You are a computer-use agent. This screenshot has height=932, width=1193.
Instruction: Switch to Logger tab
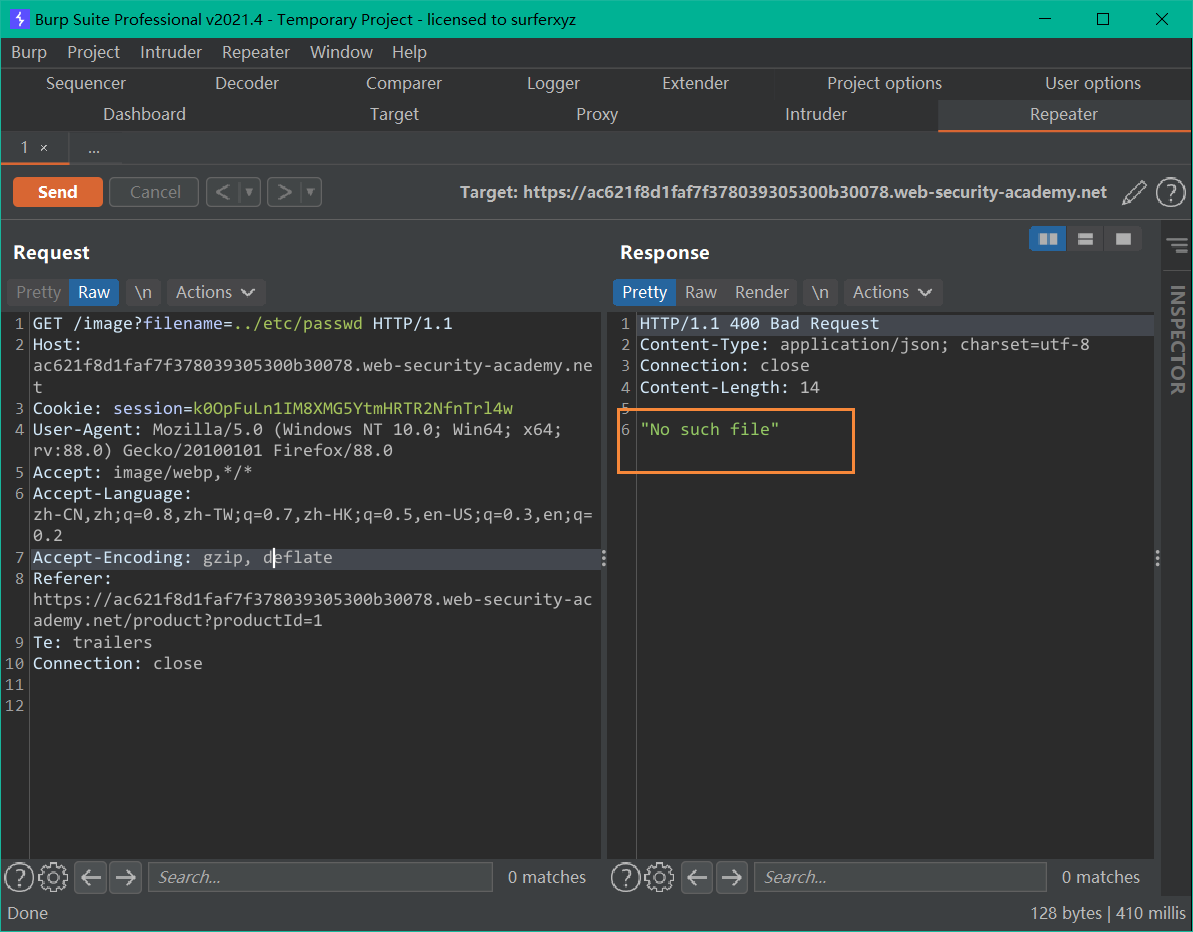tap(553, 84)
